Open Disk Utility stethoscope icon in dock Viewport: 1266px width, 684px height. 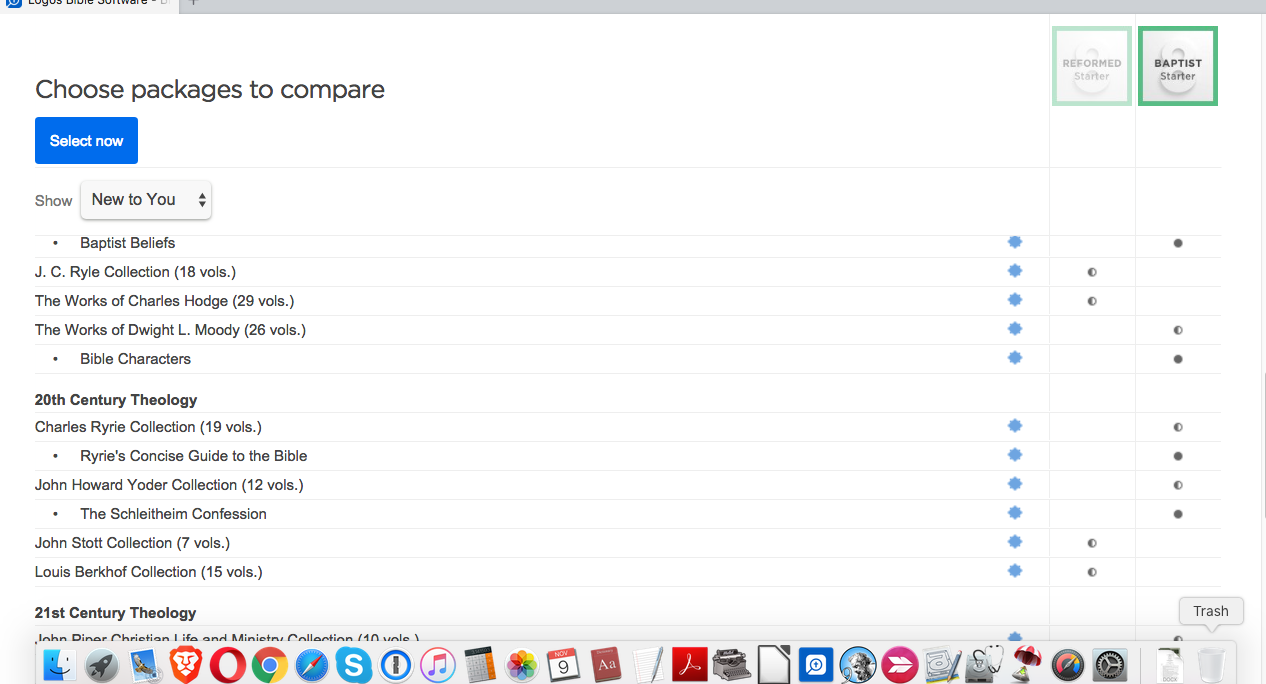coord(984,664)
